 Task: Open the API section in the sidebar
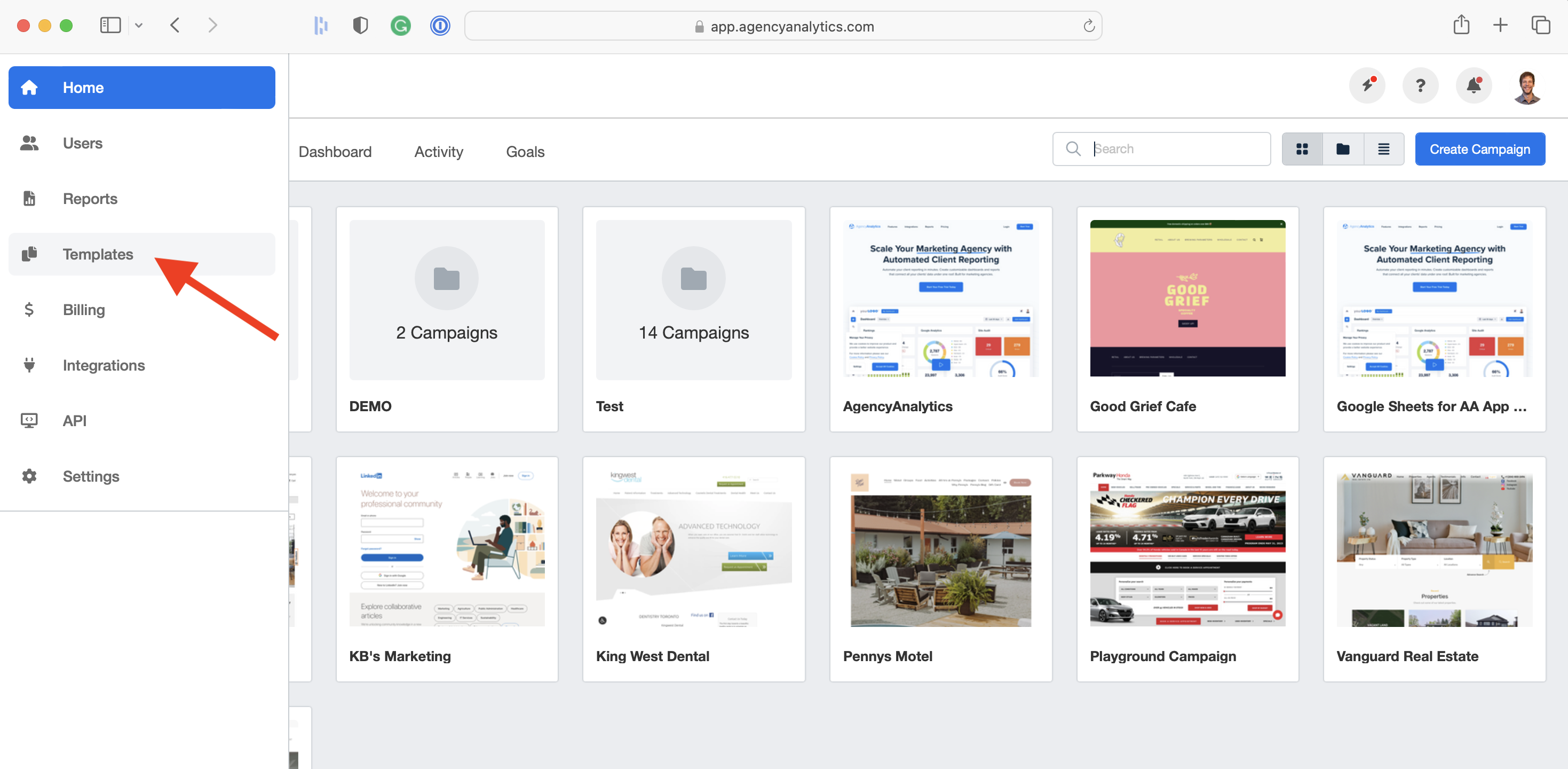pyautogui.click(x=74, y=421)
